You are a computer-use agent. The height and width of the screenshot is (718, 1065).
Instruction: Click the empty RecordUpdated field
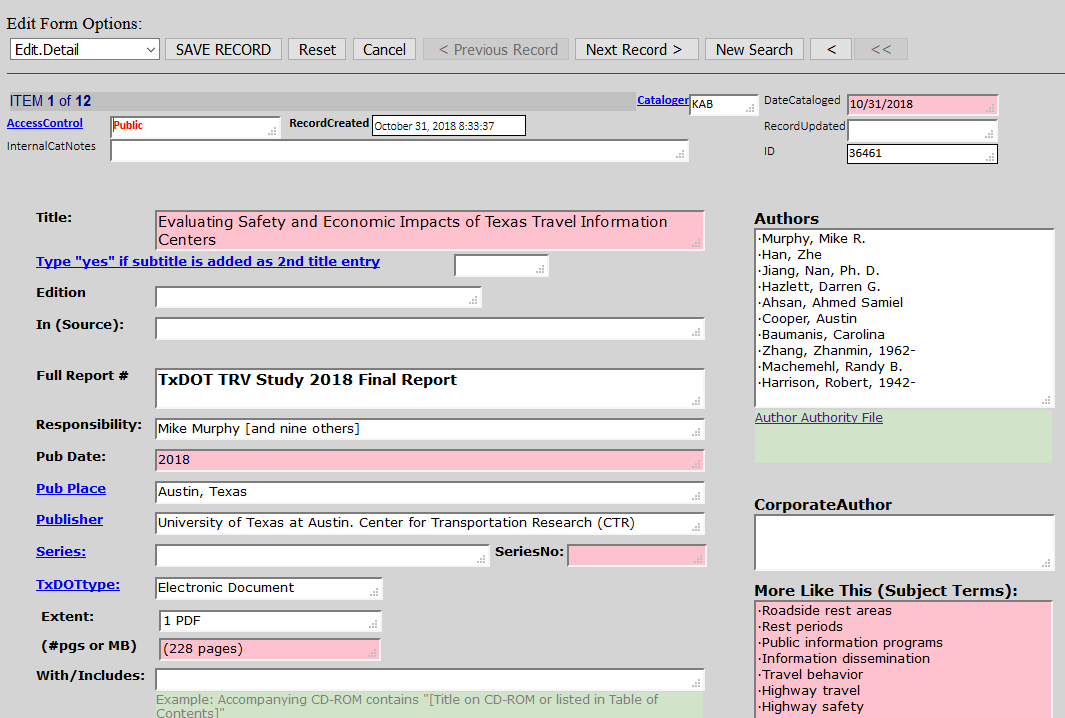coord(922,130)
